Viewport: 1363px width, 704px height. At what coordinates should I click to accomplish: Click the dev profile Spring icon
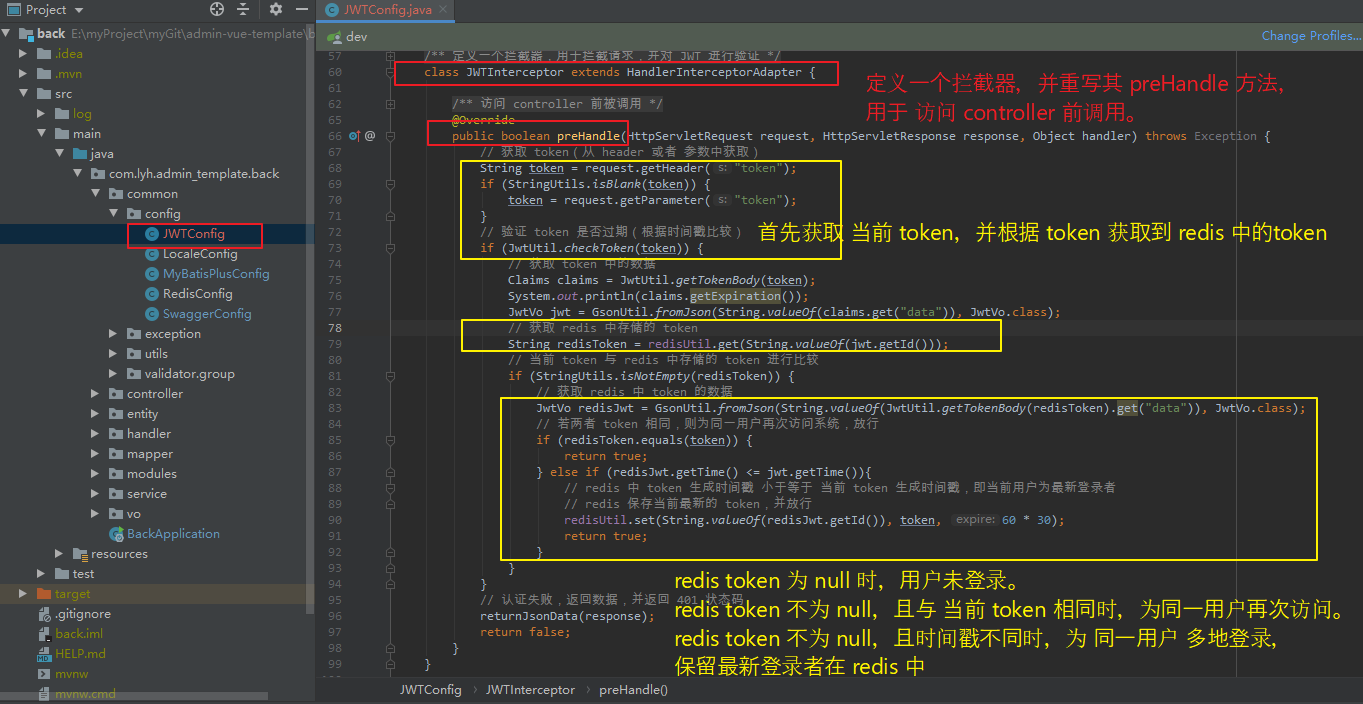pyautogui.click(x=333, y=36)
